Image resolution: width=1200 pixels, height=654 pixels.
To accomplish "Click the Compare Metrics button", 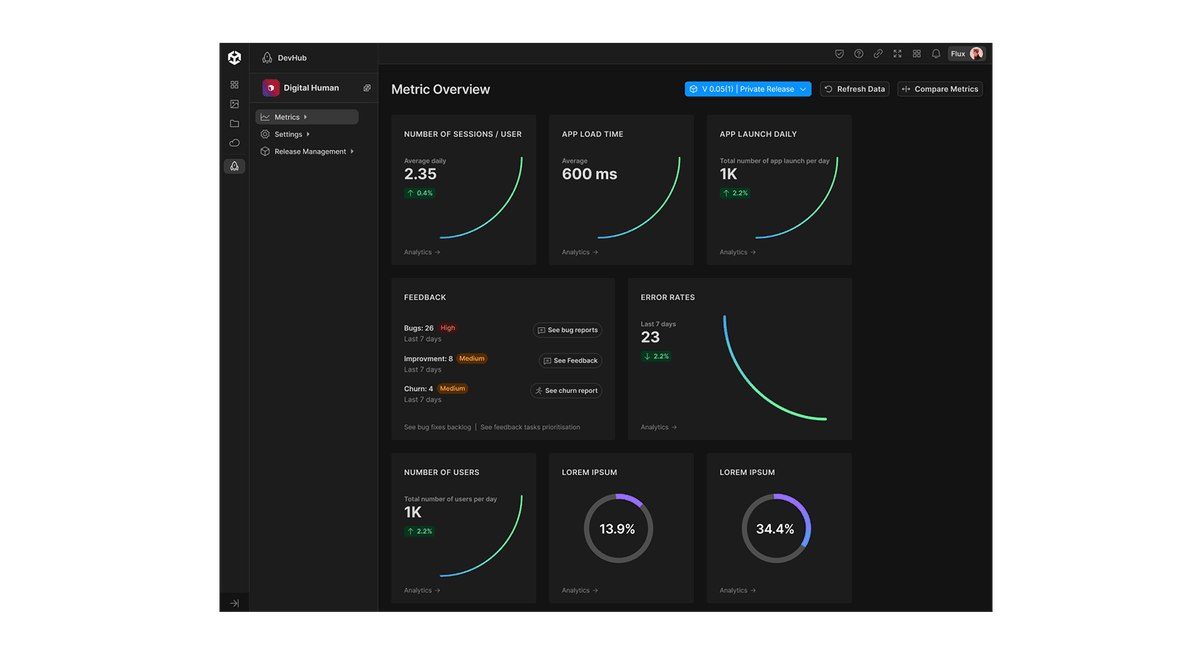I will 940,89.
